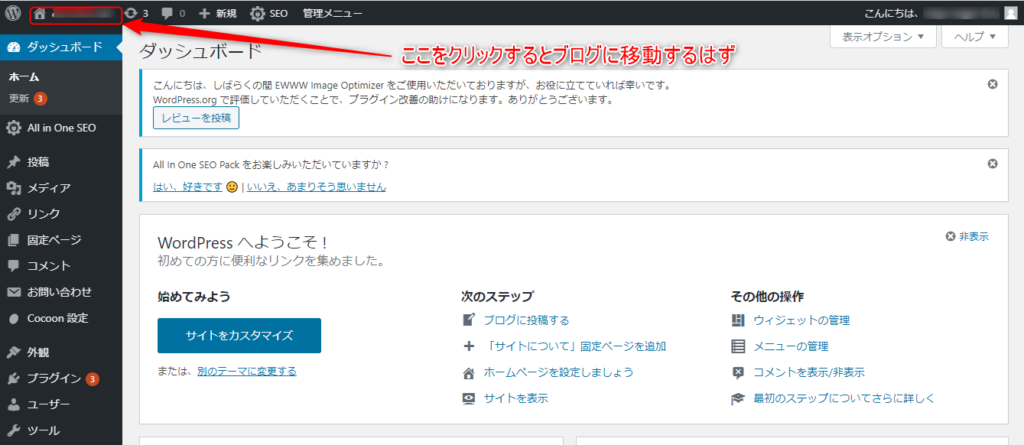Screen dimensions: 1024x445
Task: Click the home site icon in admin bar
Action: 39,15
